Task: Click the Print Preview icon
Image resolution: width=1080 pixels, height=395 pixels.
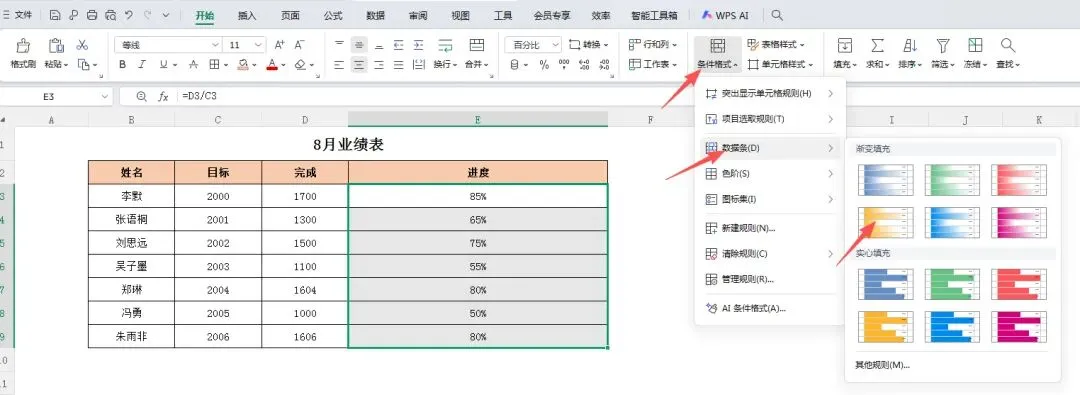Action: [111, 14]
